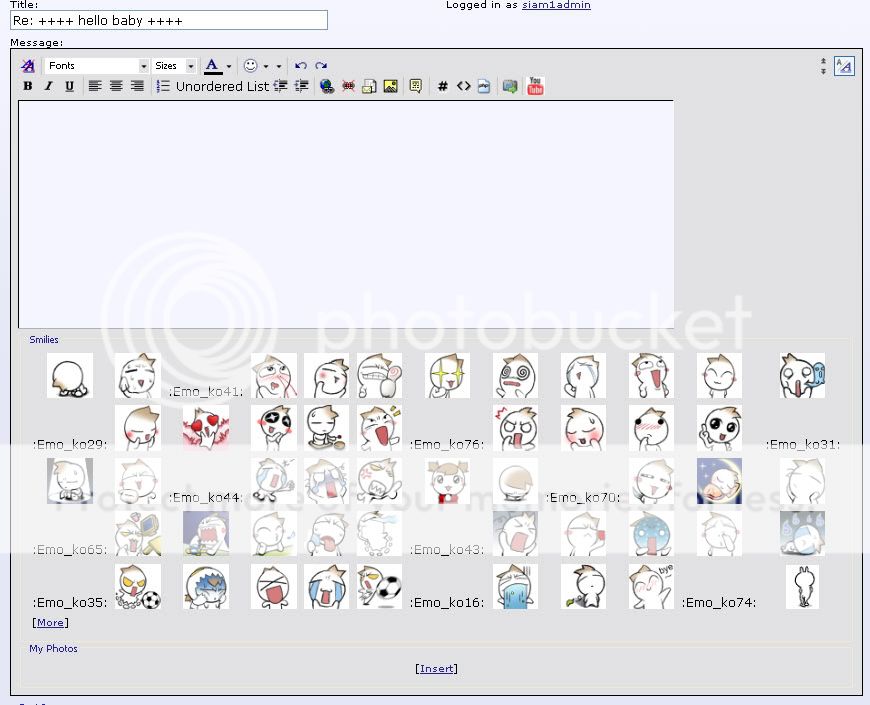Toggle italic formatting

[48, 87]
